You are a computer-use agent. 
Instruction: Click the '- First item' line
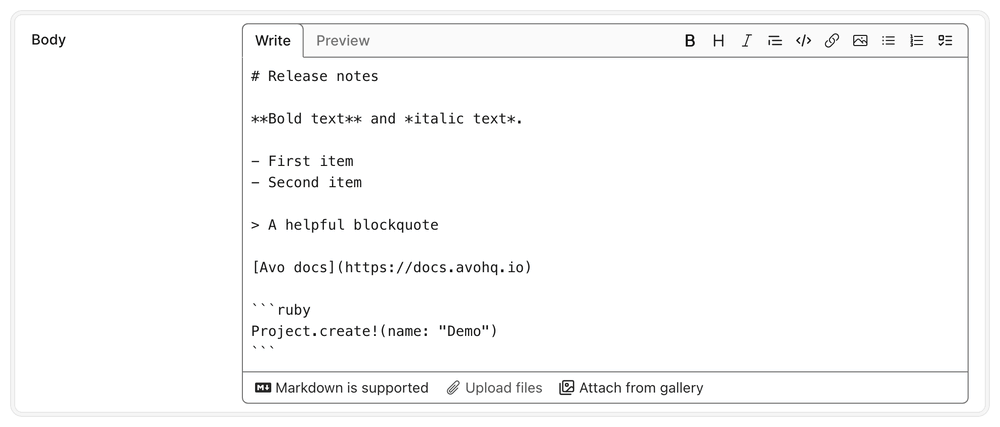point(302,161)
